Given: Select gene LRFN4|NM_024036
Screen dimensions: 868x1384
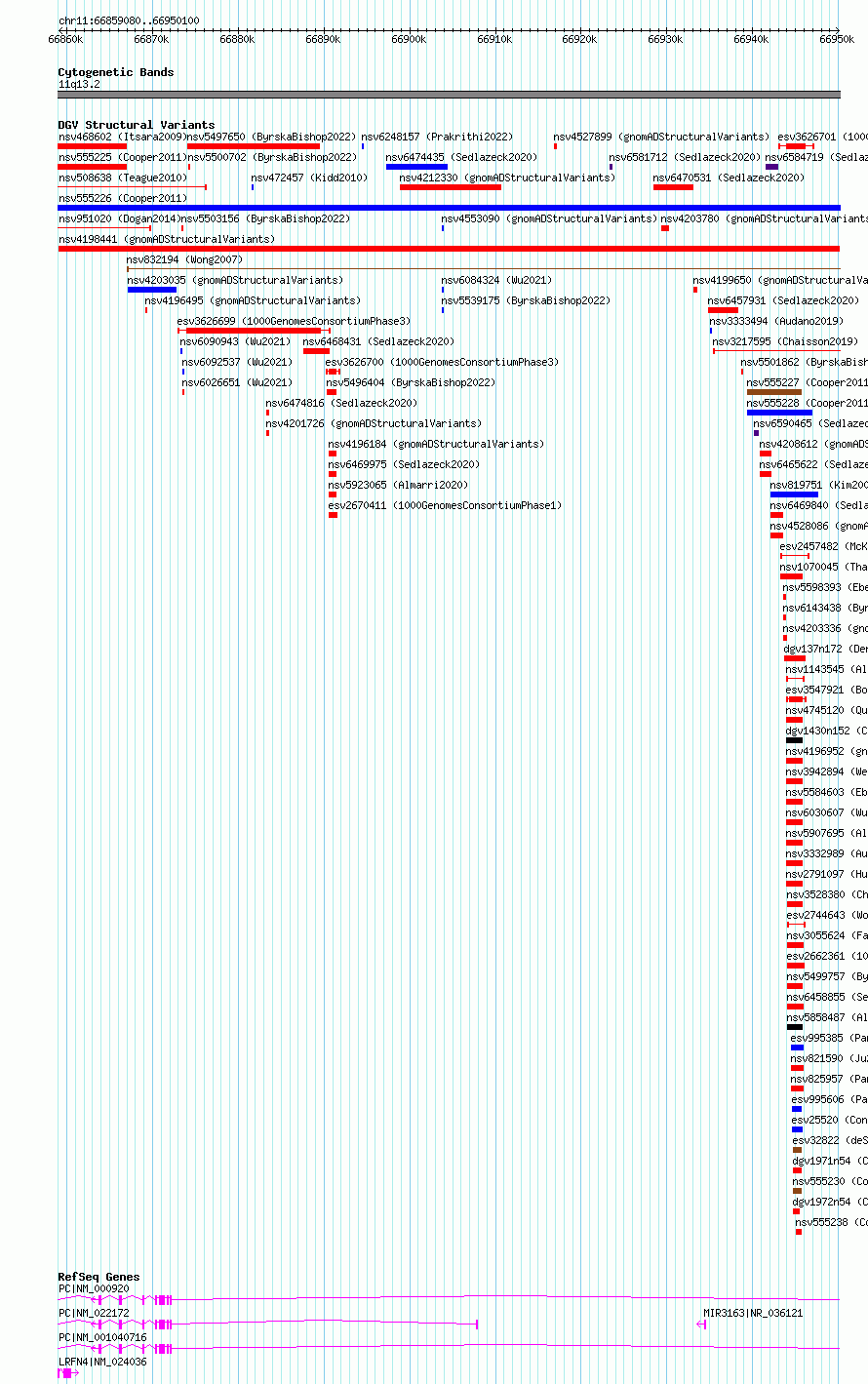Looking at the screenshot, I should [68, 1373].
